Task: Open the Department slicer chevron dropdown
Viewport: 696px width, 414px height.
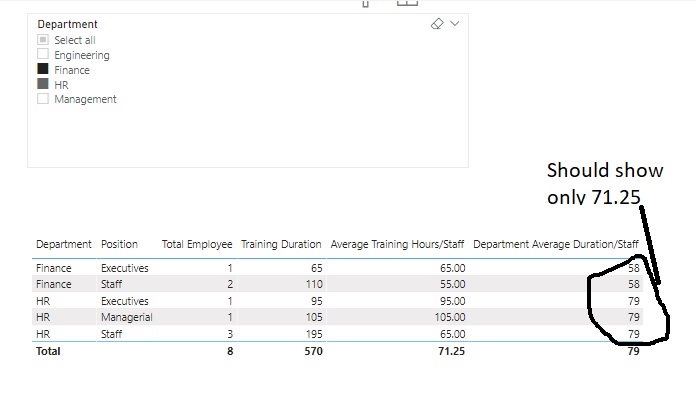Action: [455, 23]
